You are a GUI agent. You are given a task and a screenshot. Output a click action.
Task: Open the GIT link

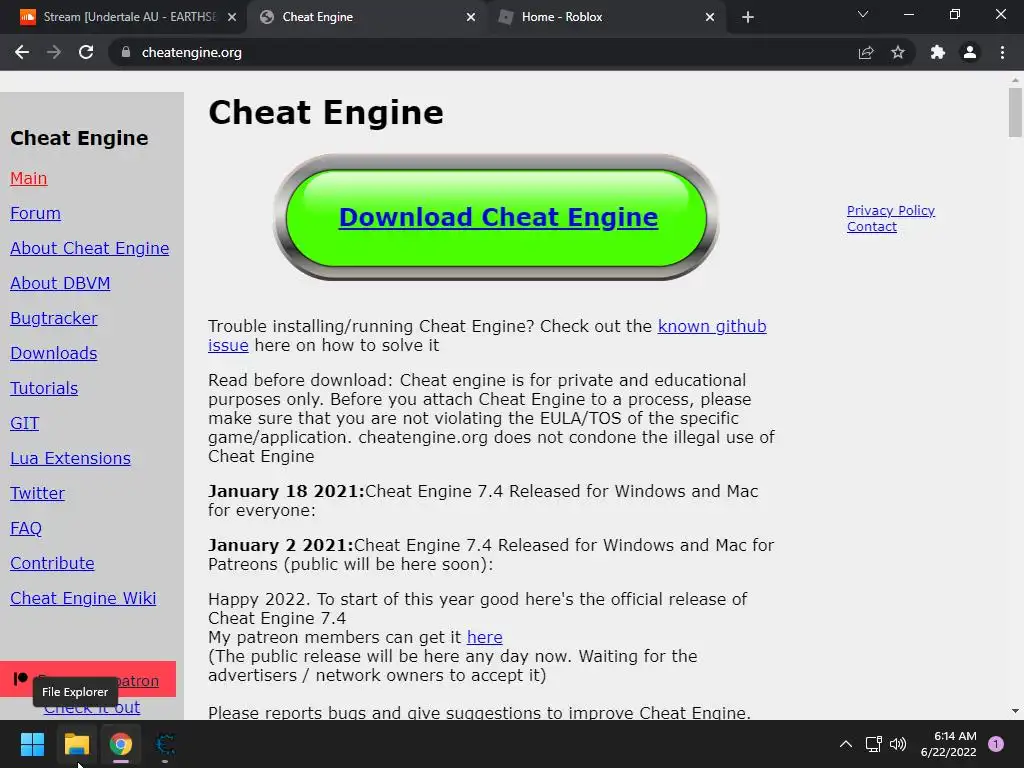[25, 423]
